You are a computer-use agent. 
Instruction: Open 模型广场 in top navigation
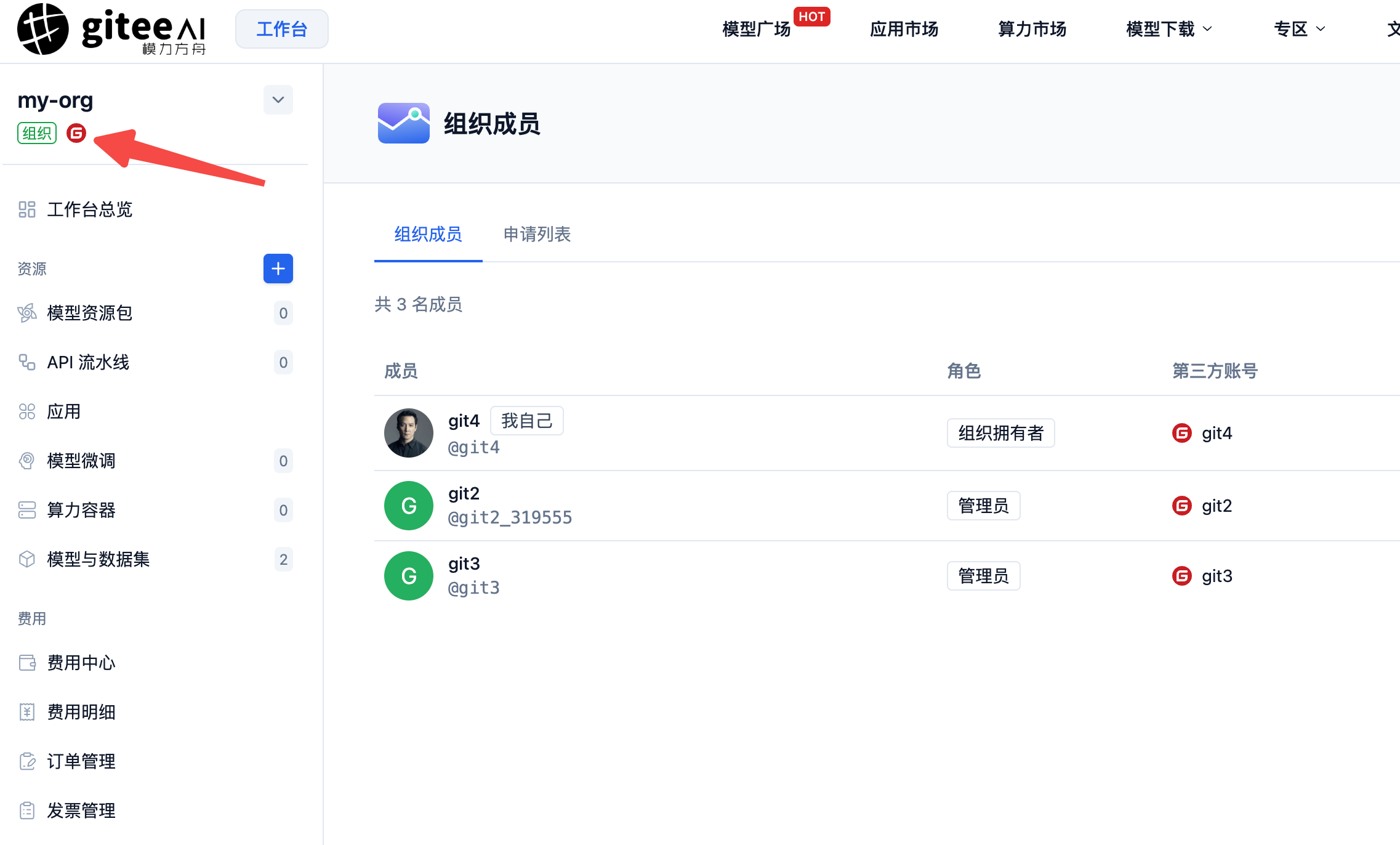tap(756, 29)
